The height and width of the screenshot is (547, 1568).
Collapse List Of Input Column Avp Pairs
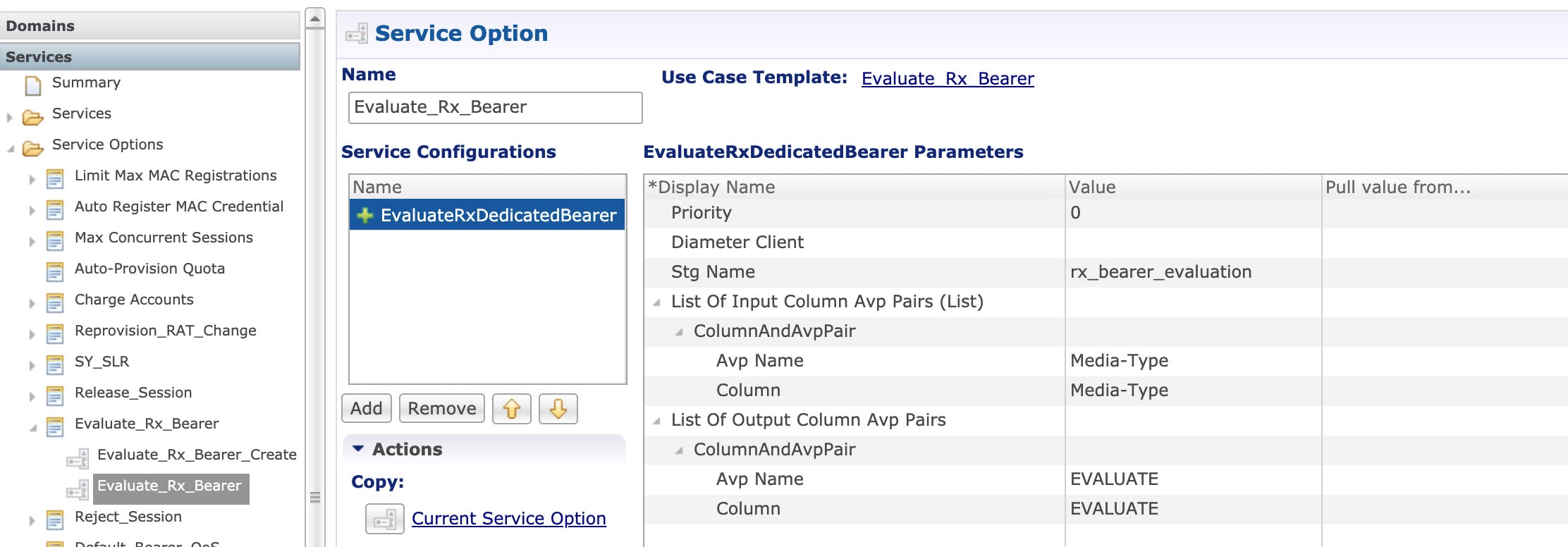click(656, 302)
